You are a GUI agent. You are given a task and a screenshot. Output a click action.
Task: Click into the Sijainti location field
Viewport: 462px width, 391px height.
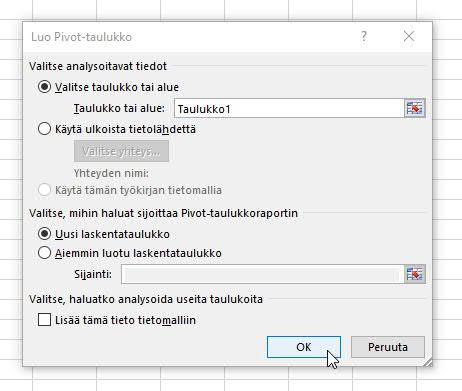coord(263,274)
